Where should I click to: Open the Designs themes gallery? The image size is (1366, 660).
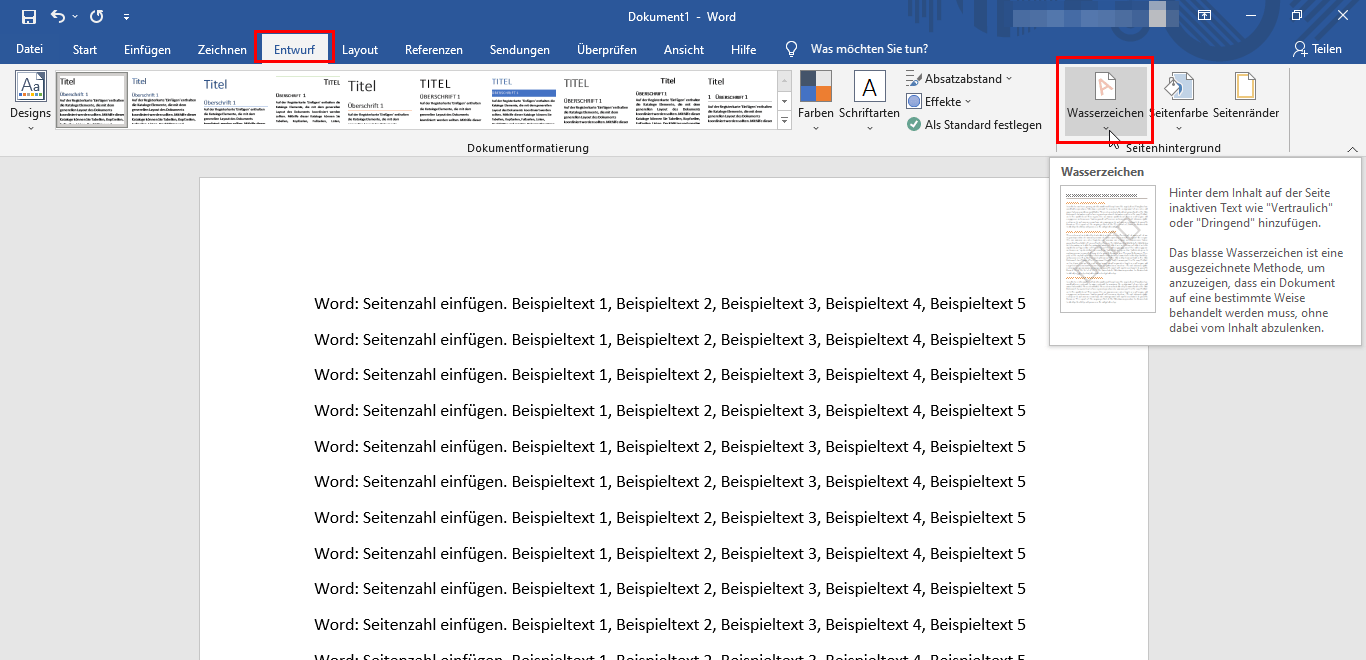tap(31, 102)
